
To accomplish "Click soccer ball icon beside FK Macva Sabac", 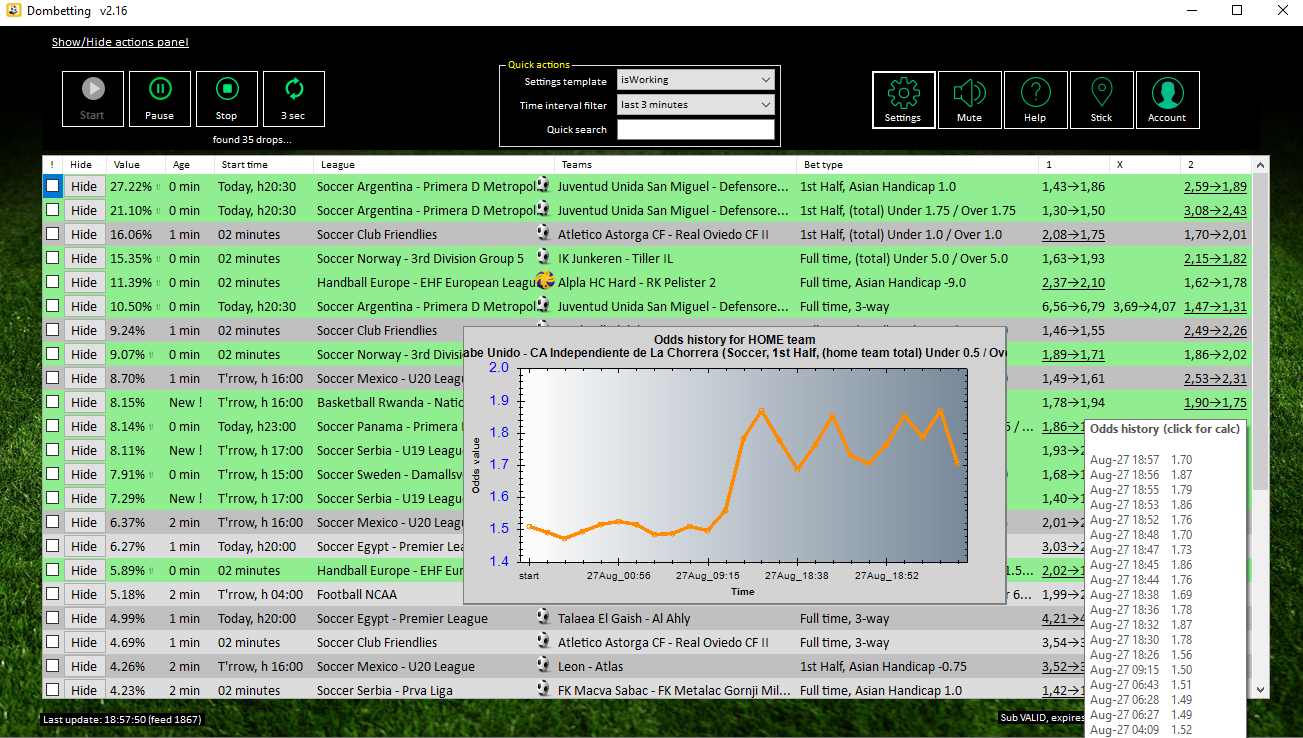I will [x=543, y=689].
